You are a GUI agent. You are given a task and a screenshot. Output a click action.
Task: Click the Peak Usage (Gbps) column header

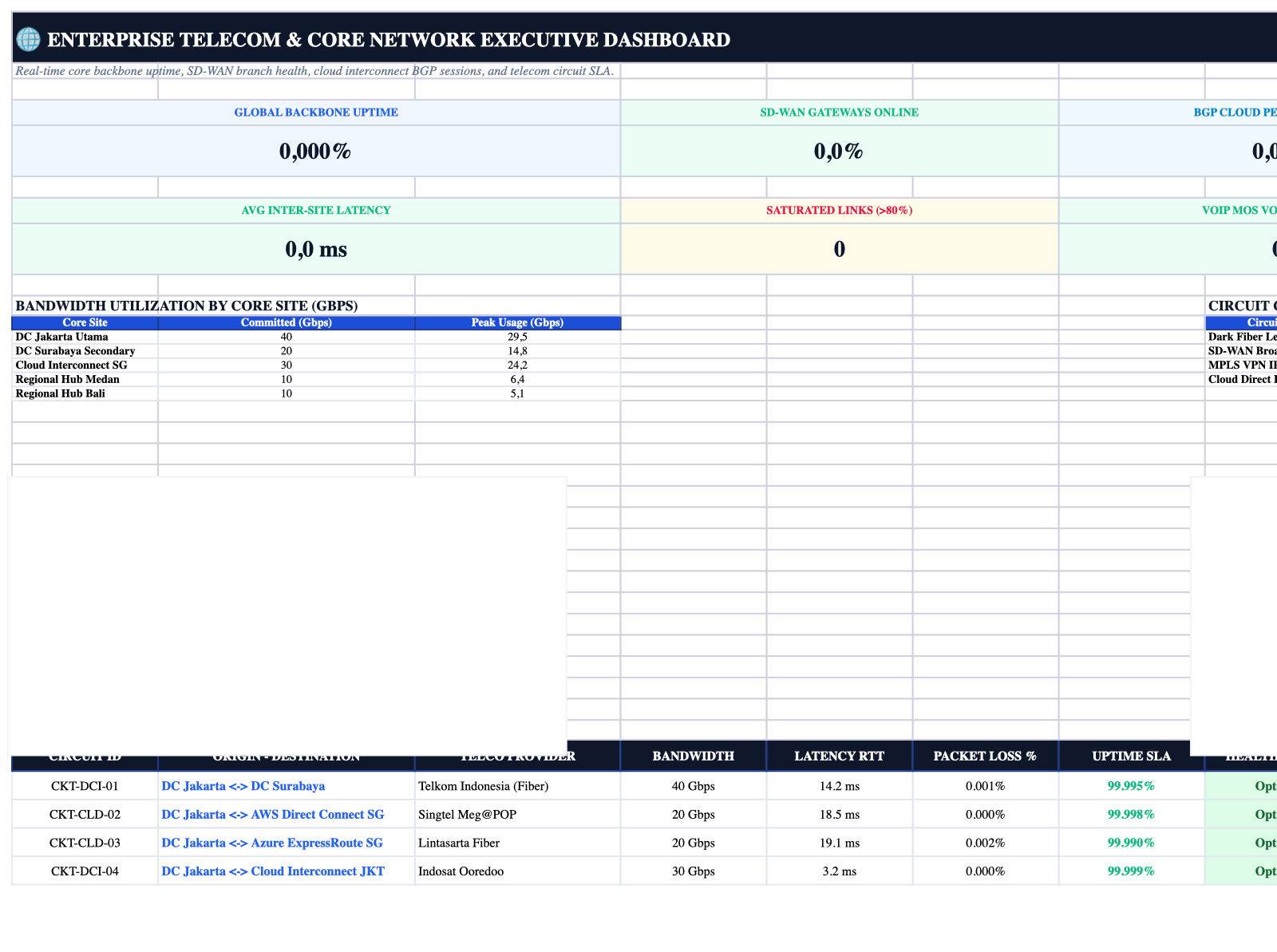click(x=517, y=322)
